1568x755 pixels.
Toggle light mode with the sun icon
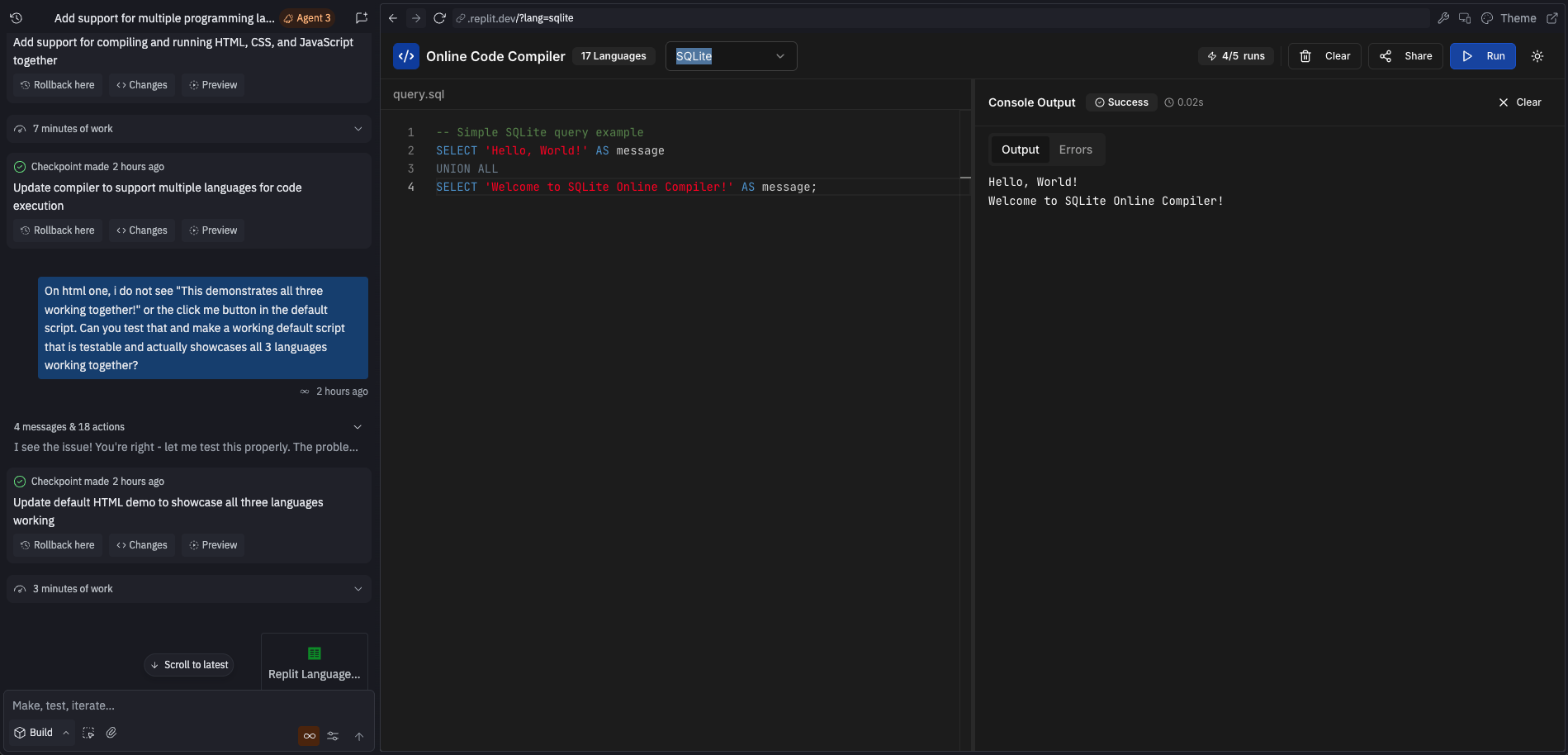[x=1537, y=56]
